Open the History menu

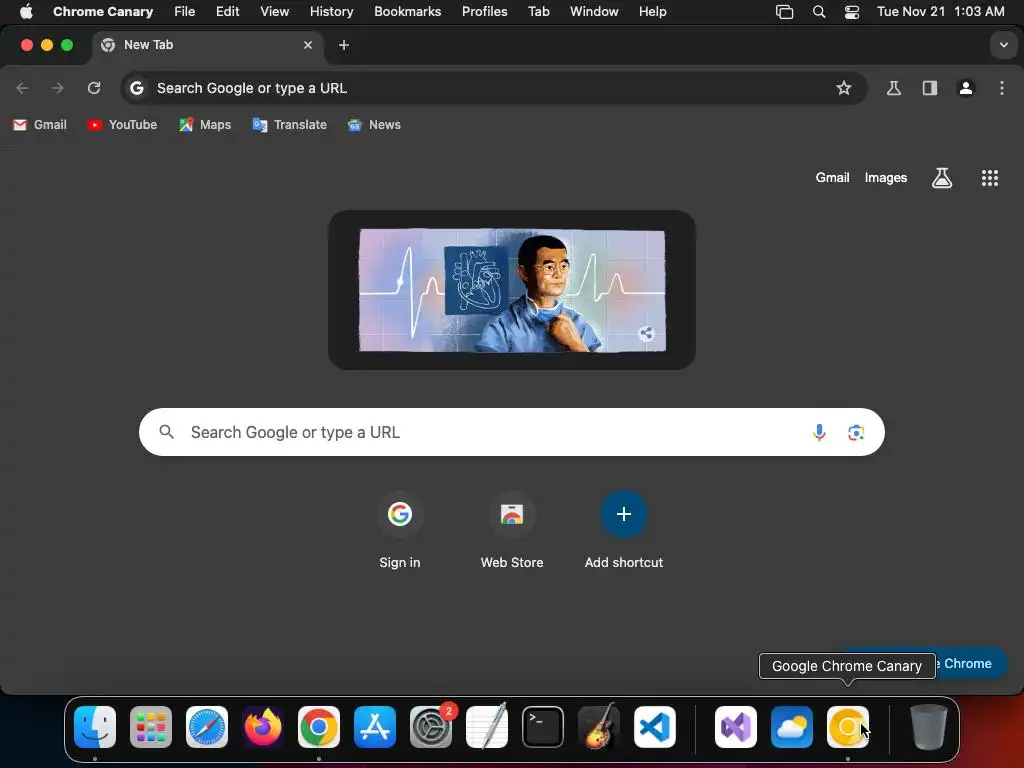point(331,12)
